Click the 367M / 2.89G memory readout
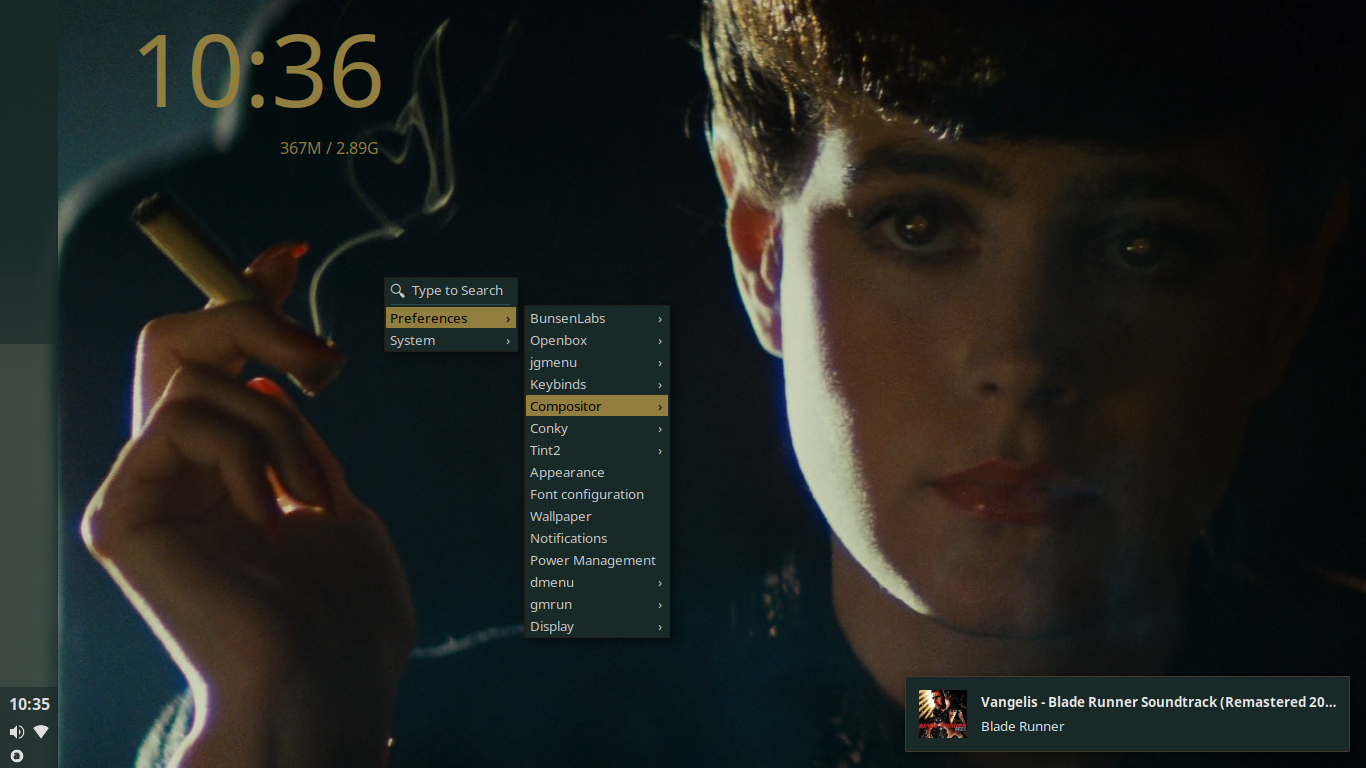 [329, 148]
